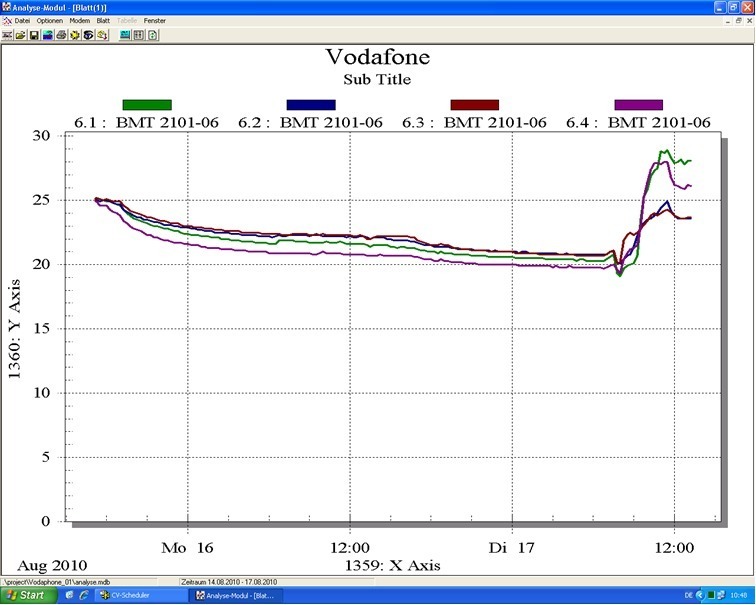Click the 'Mo 16' x-axis label
Screen dimensions: 756x605
187,548
